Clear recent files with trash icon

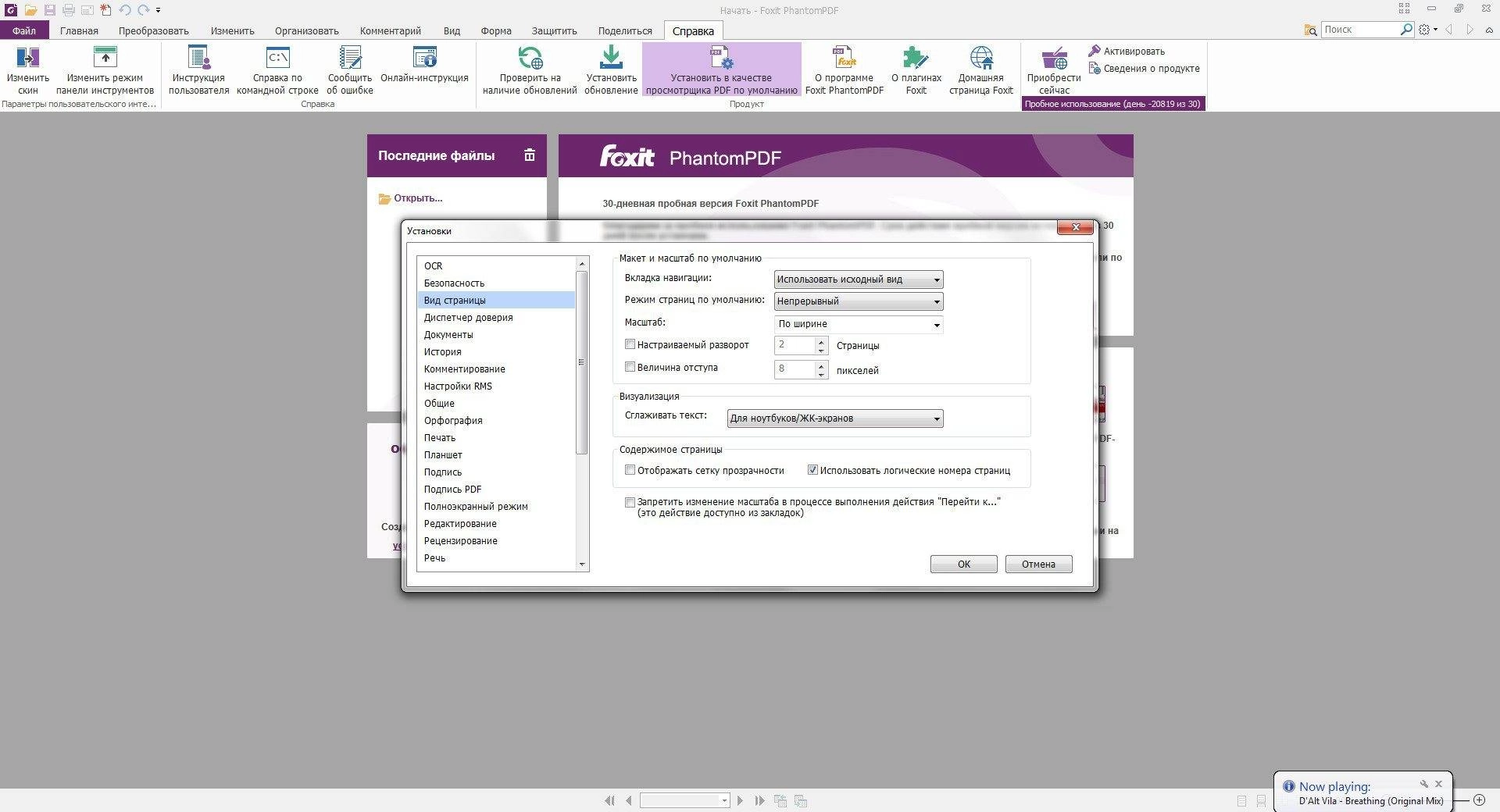pyautogui.click(x=529, y=155)
